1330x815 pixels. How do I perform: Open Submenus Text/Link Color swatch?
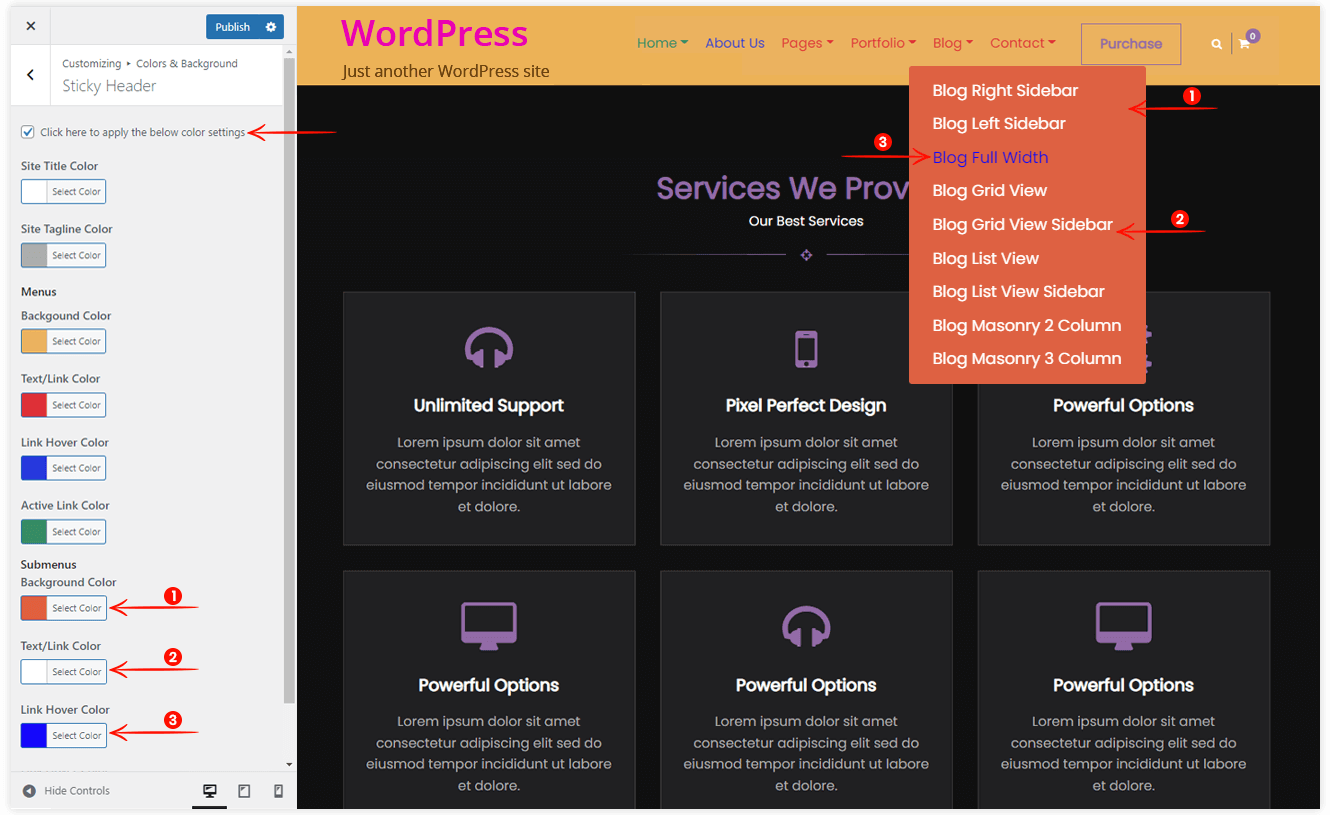(34, 672)
